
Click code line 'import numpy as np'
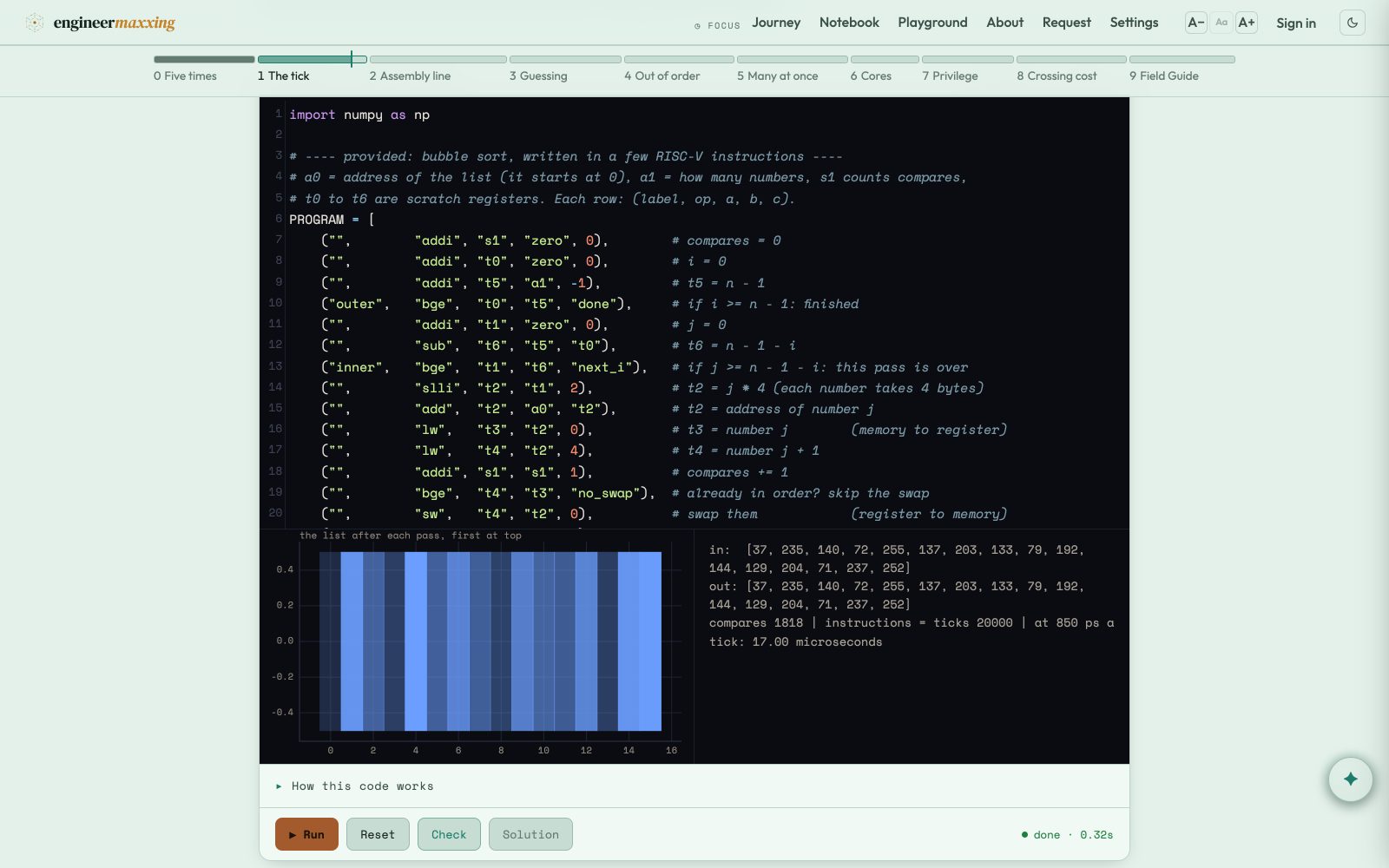pyautogui.click(x=359, y=115)
